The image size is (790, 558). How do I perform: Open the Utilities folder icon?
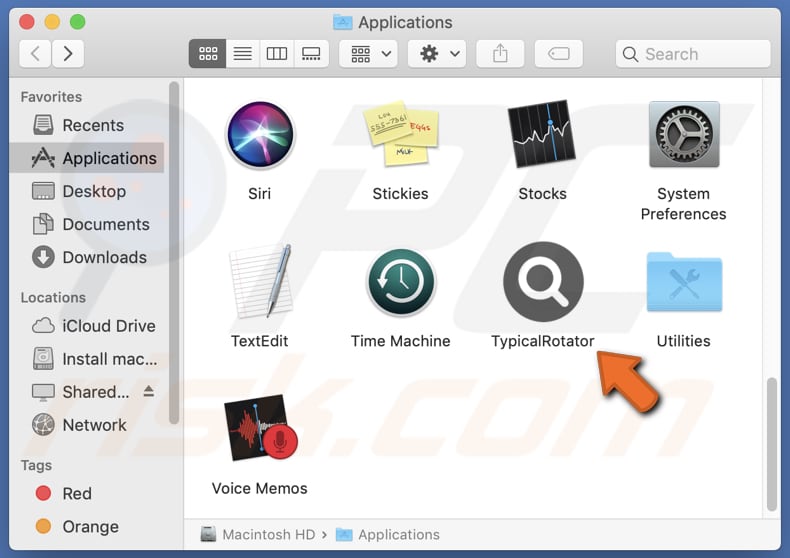(x=684, y=282)
